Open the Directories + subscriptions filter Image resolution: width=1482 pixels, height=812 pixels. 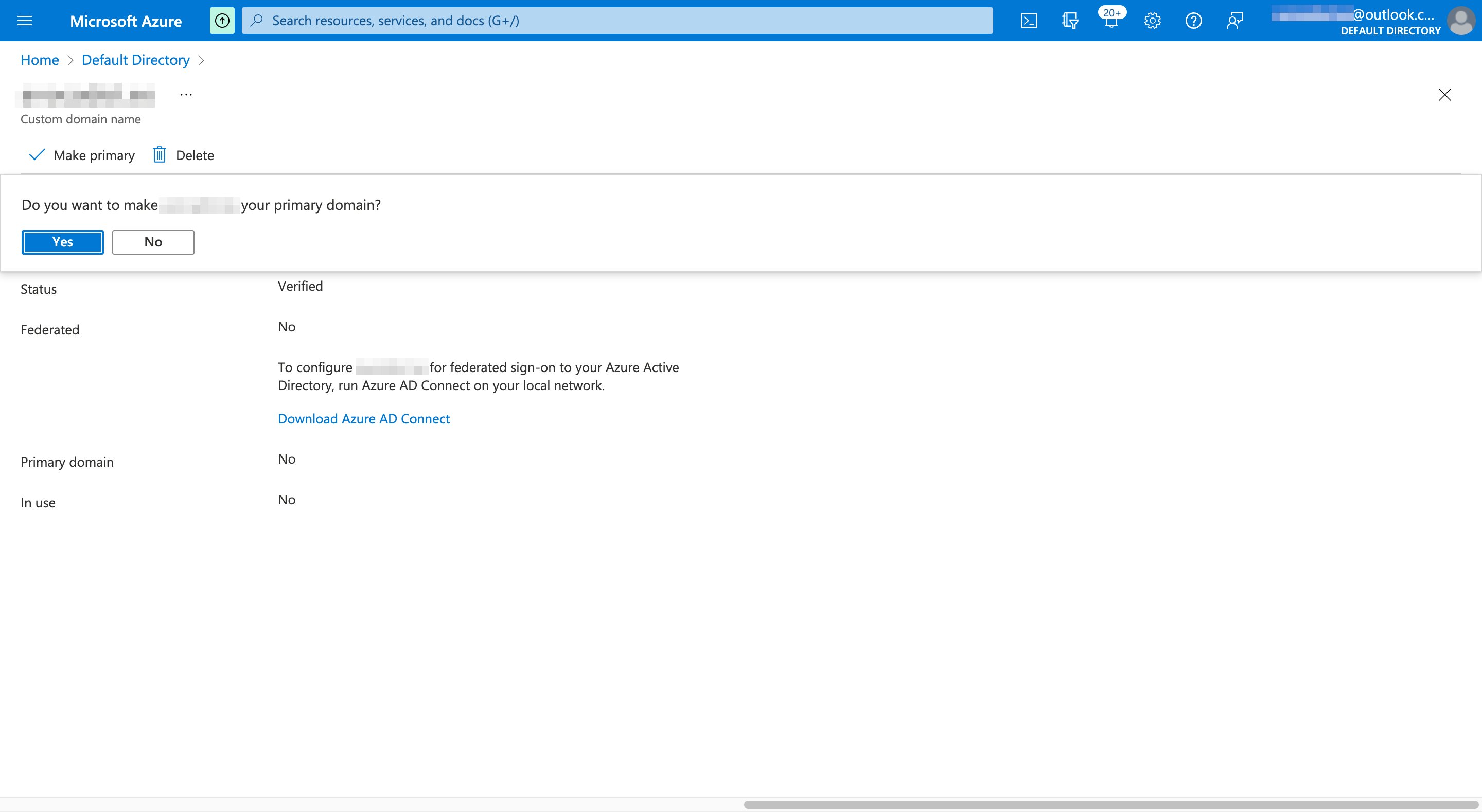(1070, 20)
